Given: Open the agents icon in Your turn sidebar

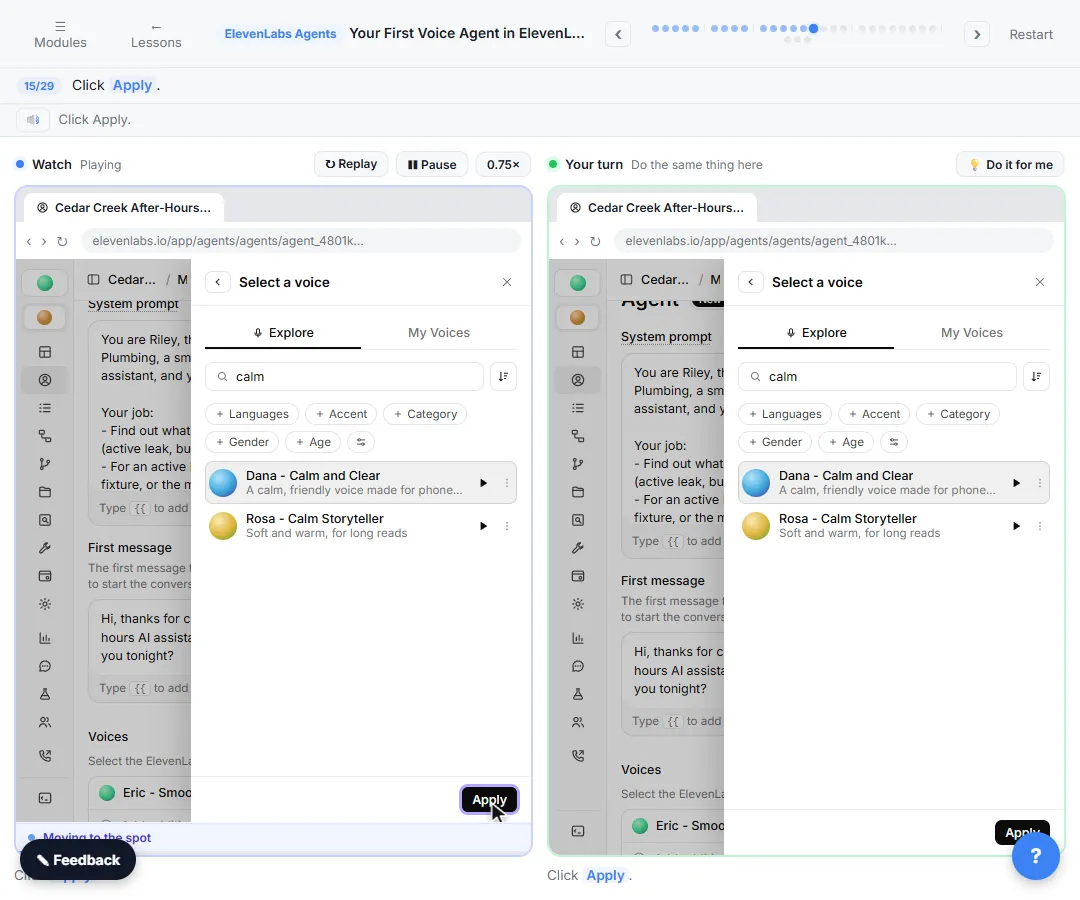Looking at the screenshot, I should click(578, 380).
